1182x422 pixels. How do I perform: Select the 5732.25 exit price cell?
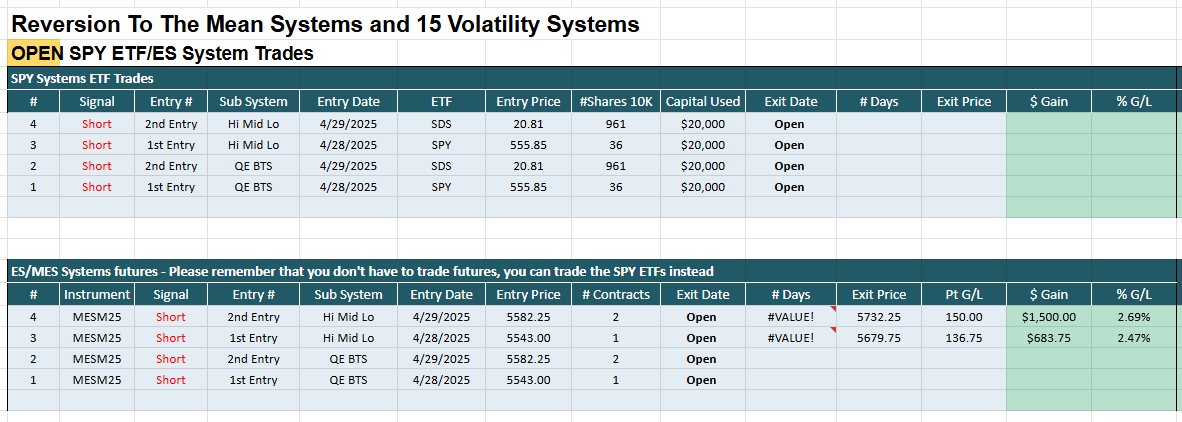coord(879,317)
